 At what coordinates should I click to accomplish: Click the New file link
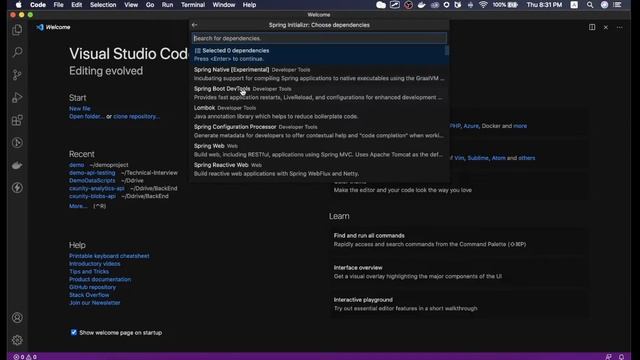80,109
